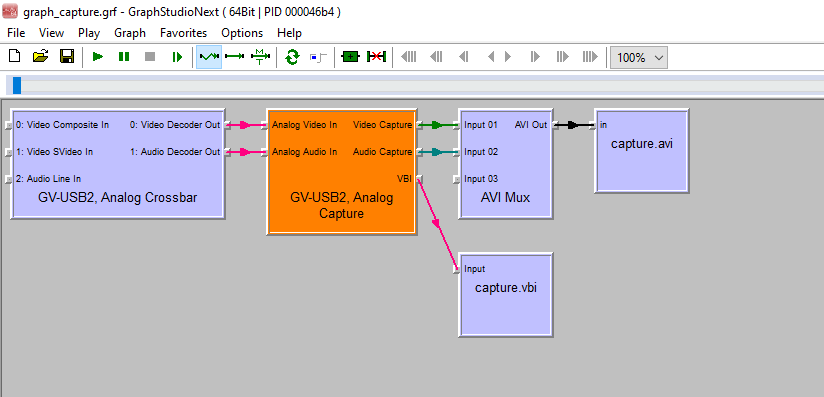Expand the View menu
Screen dimensions: 824x397
pyautogui.click(x=52, y=33)
